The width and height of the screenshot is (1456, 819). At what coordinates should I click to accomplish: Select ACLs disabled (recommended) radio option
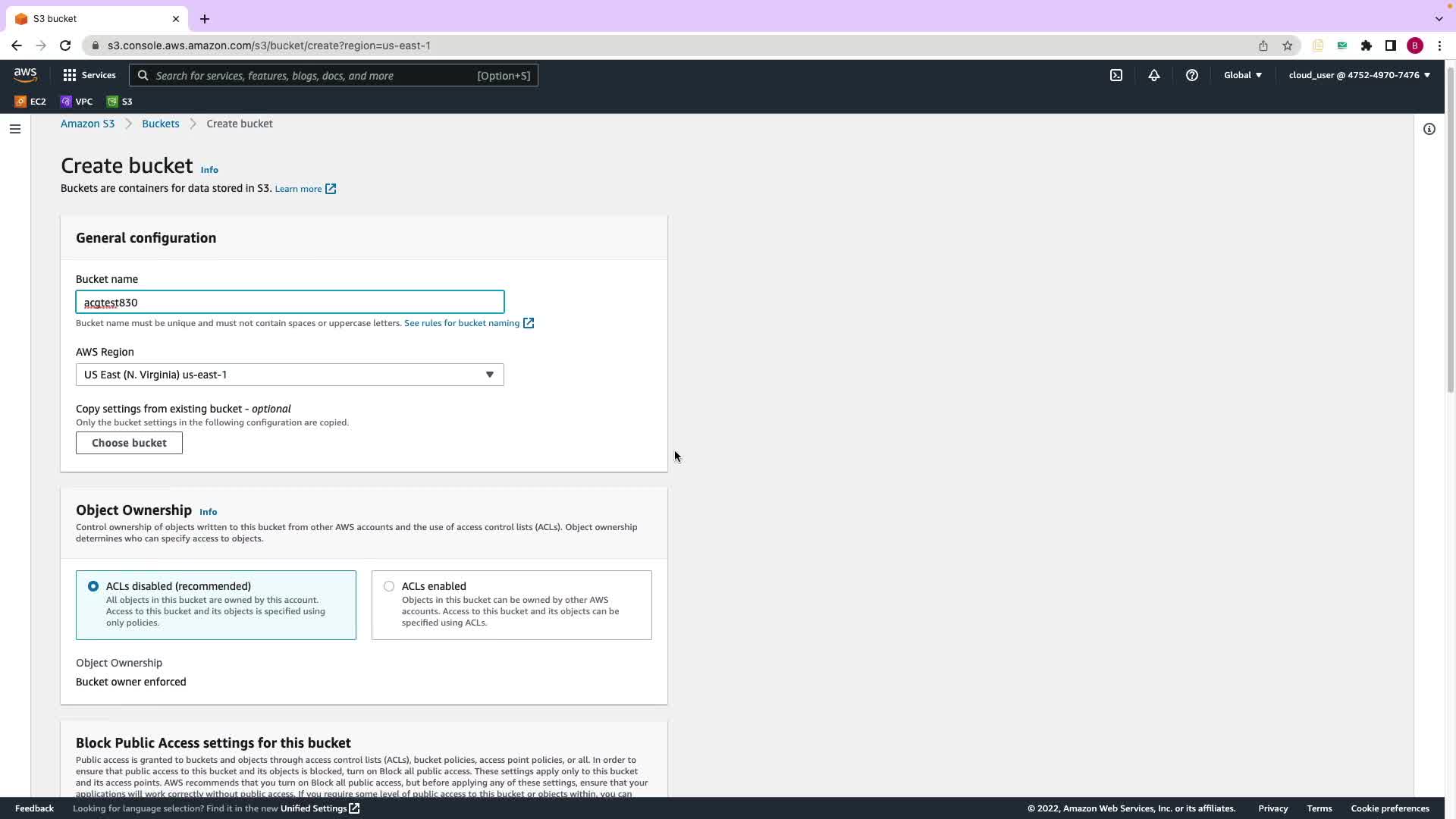coord(93,586)
